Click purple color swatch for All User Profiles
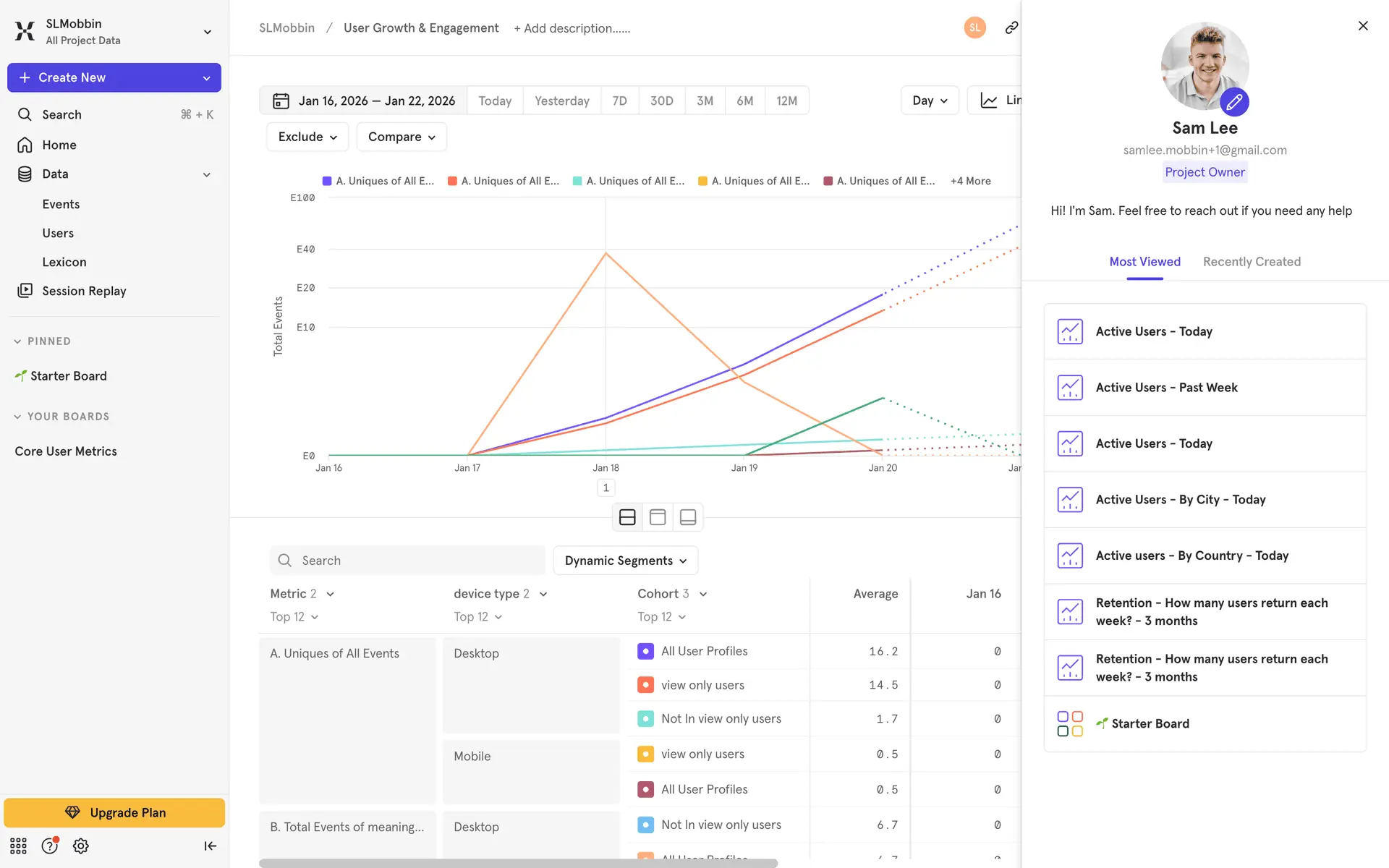This screenshot has width=1389, height=868. 645,651
